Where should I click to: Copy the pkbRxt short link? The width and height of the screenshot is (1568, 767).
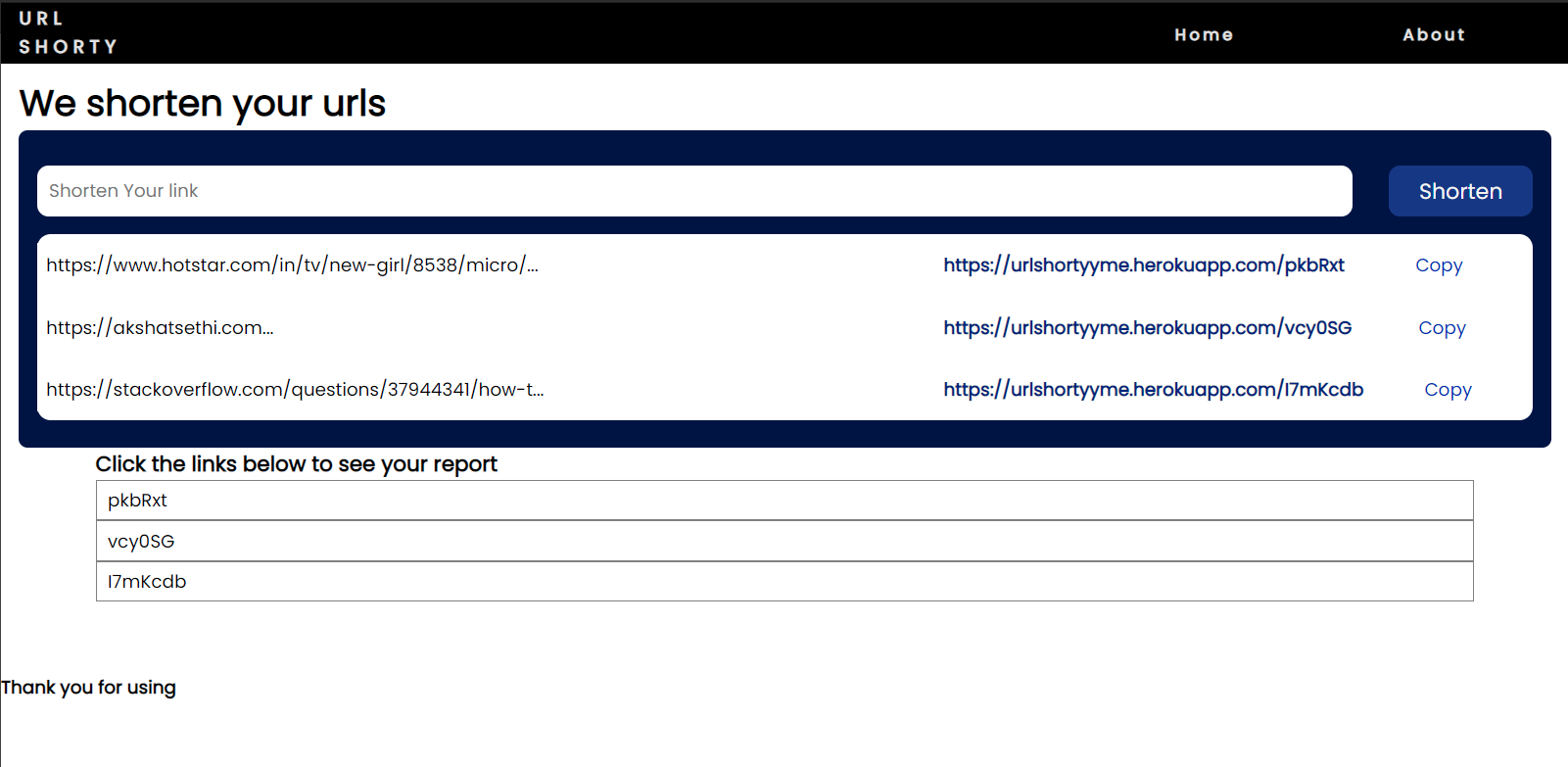(1439, 265)
